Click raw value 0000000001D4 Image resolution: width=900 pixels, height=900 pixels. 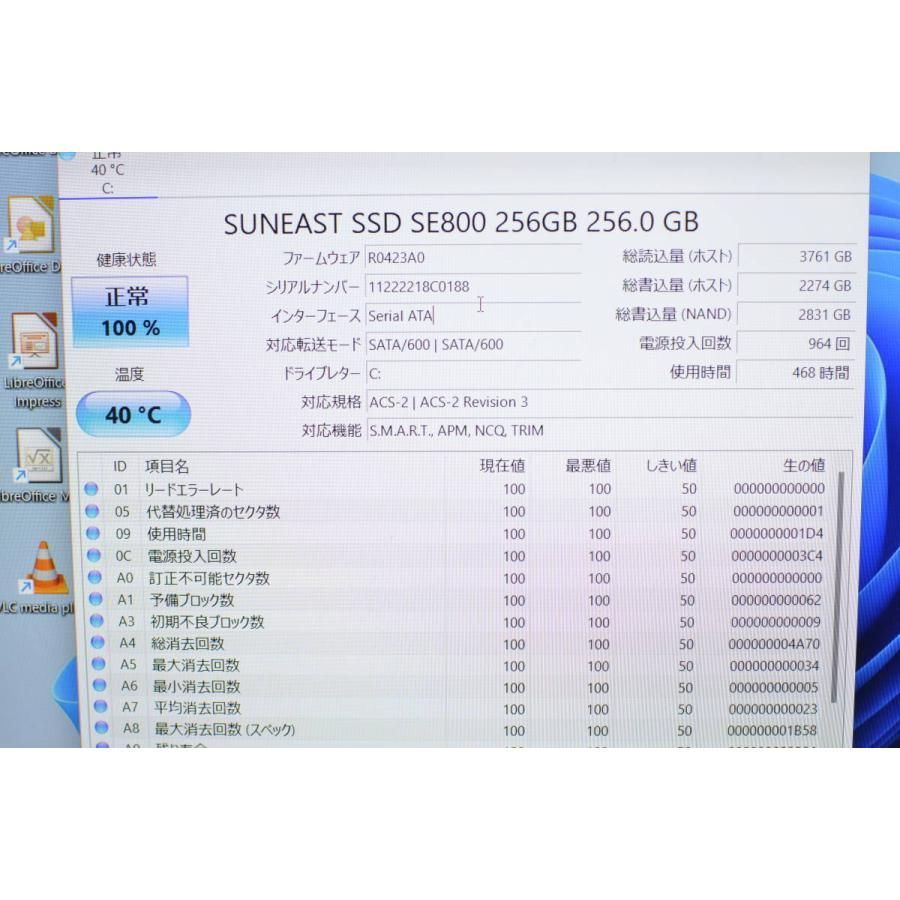point(777,533)
